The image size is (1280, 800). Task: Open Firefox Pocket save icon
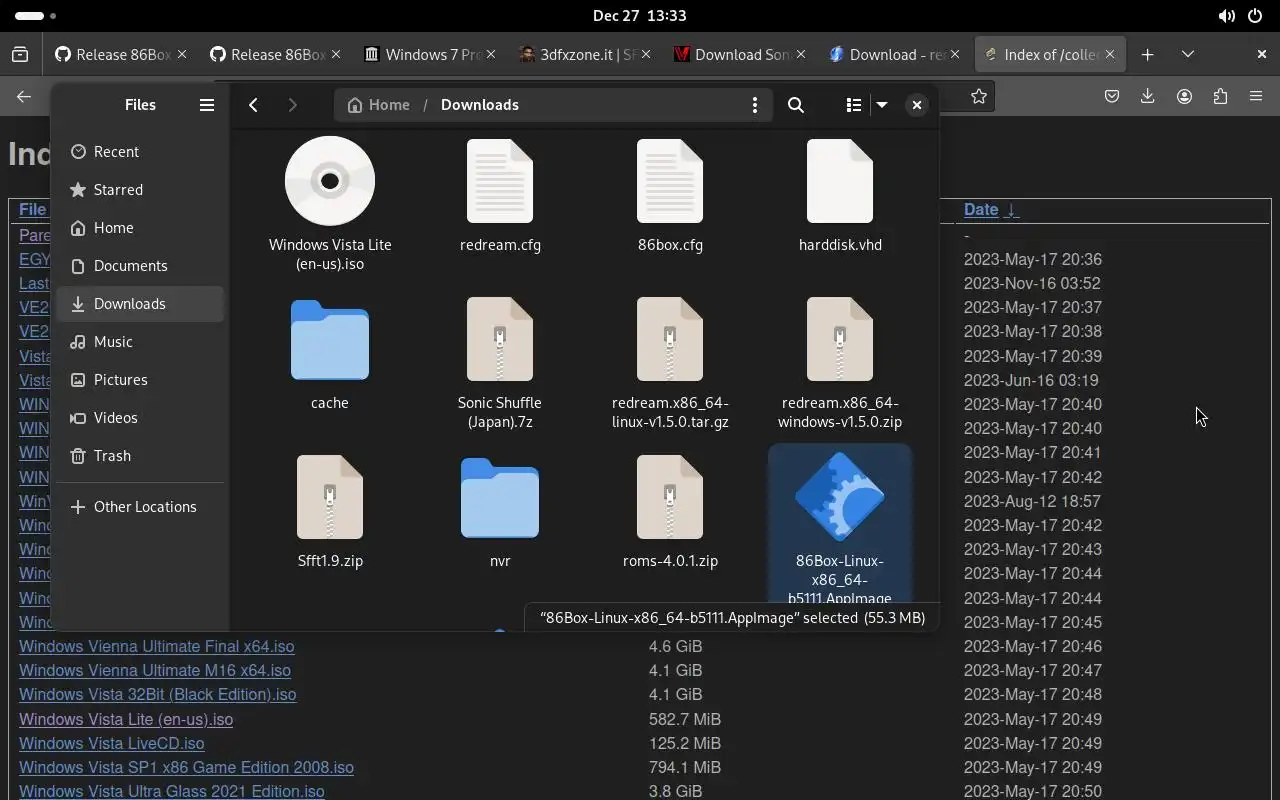click(1112, 97)
